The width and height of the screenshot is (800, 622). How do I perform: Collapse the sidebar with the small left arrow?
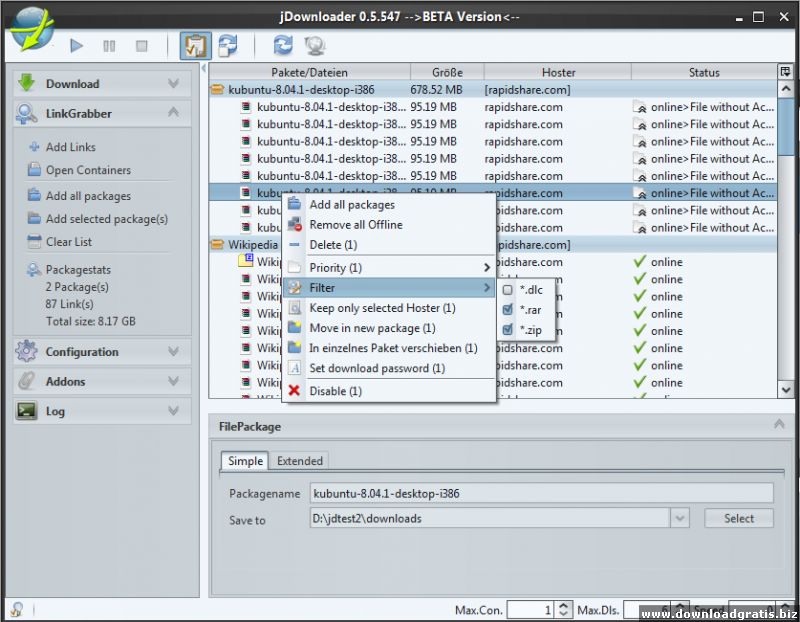[204, 68]
